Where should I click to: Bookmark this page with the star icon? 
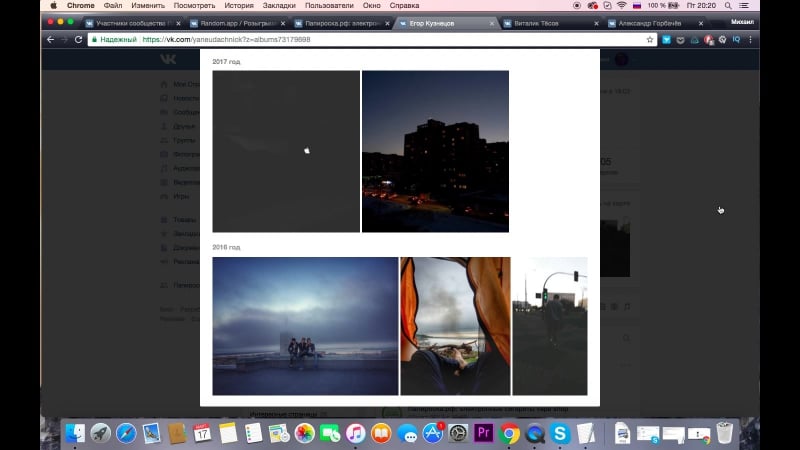[x=650, y=40]
